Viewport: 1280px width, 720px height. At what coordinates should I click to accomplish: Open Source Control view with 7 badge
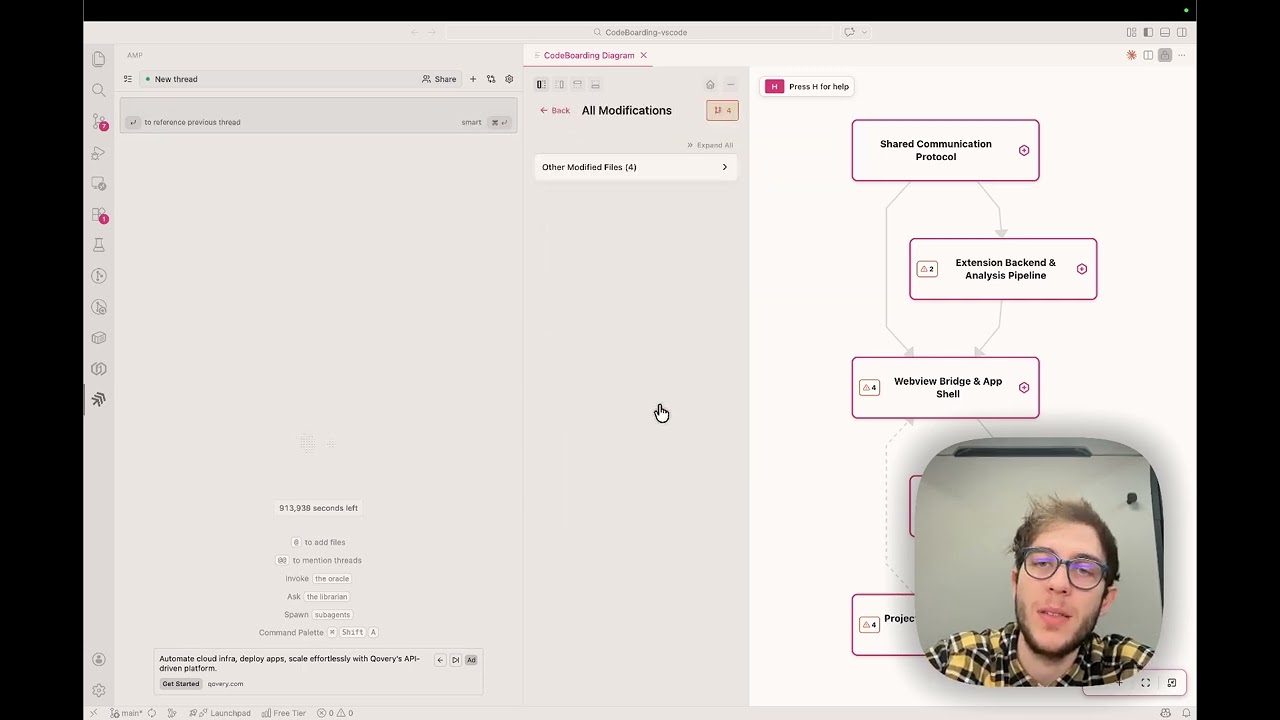pyautogui.click(x=98, y=122)
